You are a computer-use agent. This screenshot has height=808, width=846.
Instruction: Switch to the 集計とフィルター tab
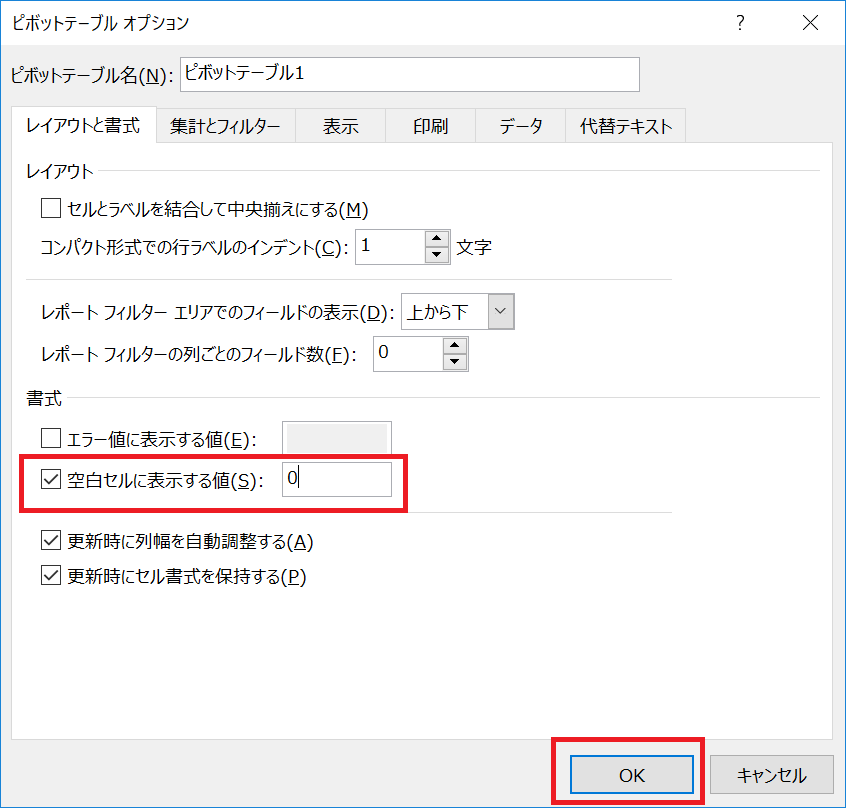226,126
